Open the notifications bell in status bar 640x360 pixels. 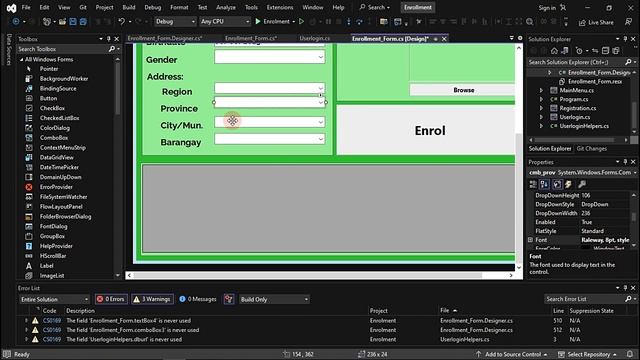click(630, 354)
